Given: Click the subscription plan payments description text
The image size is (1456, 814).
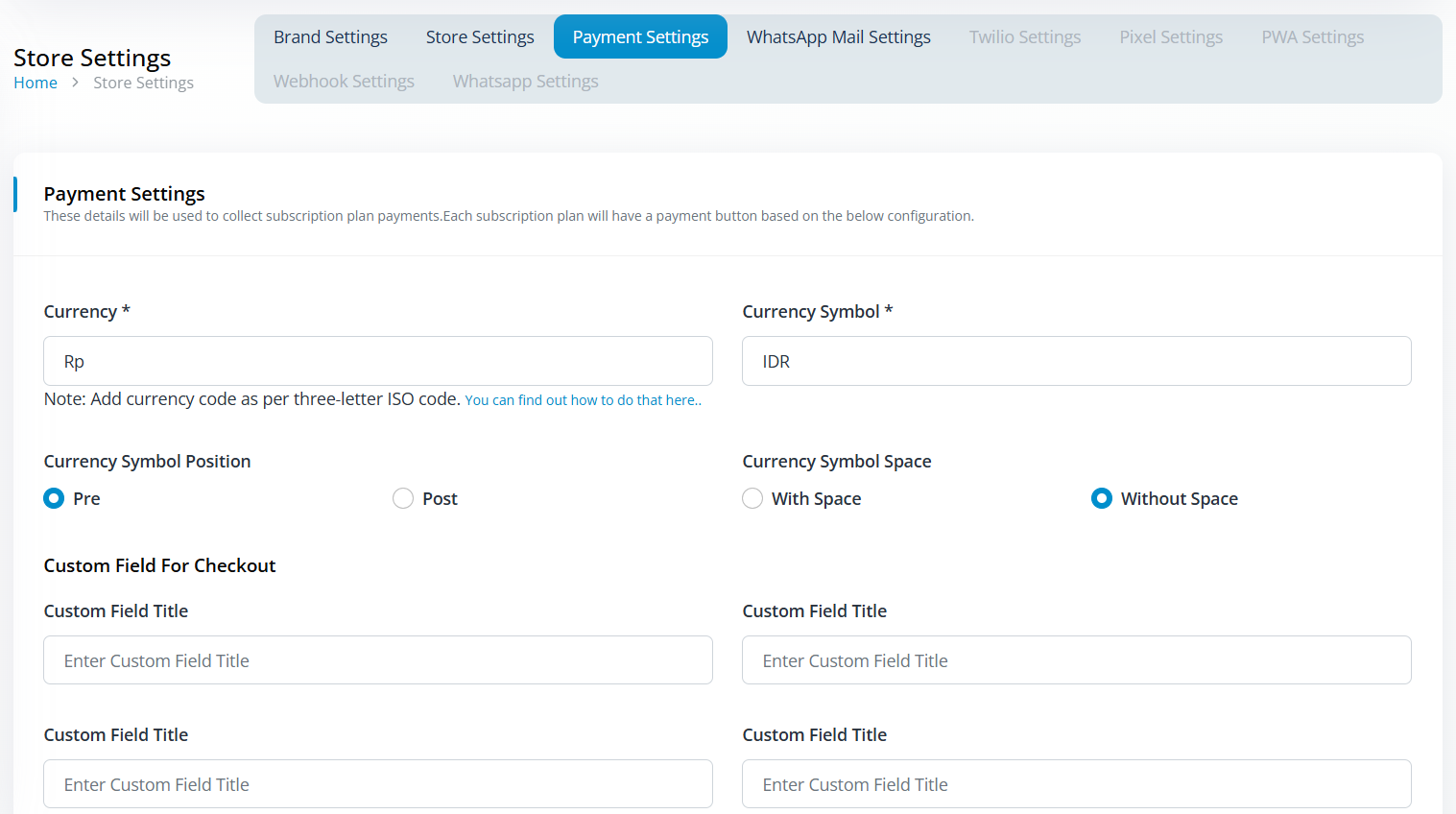Looking at the screenshot, I should (x=509, y=216).
